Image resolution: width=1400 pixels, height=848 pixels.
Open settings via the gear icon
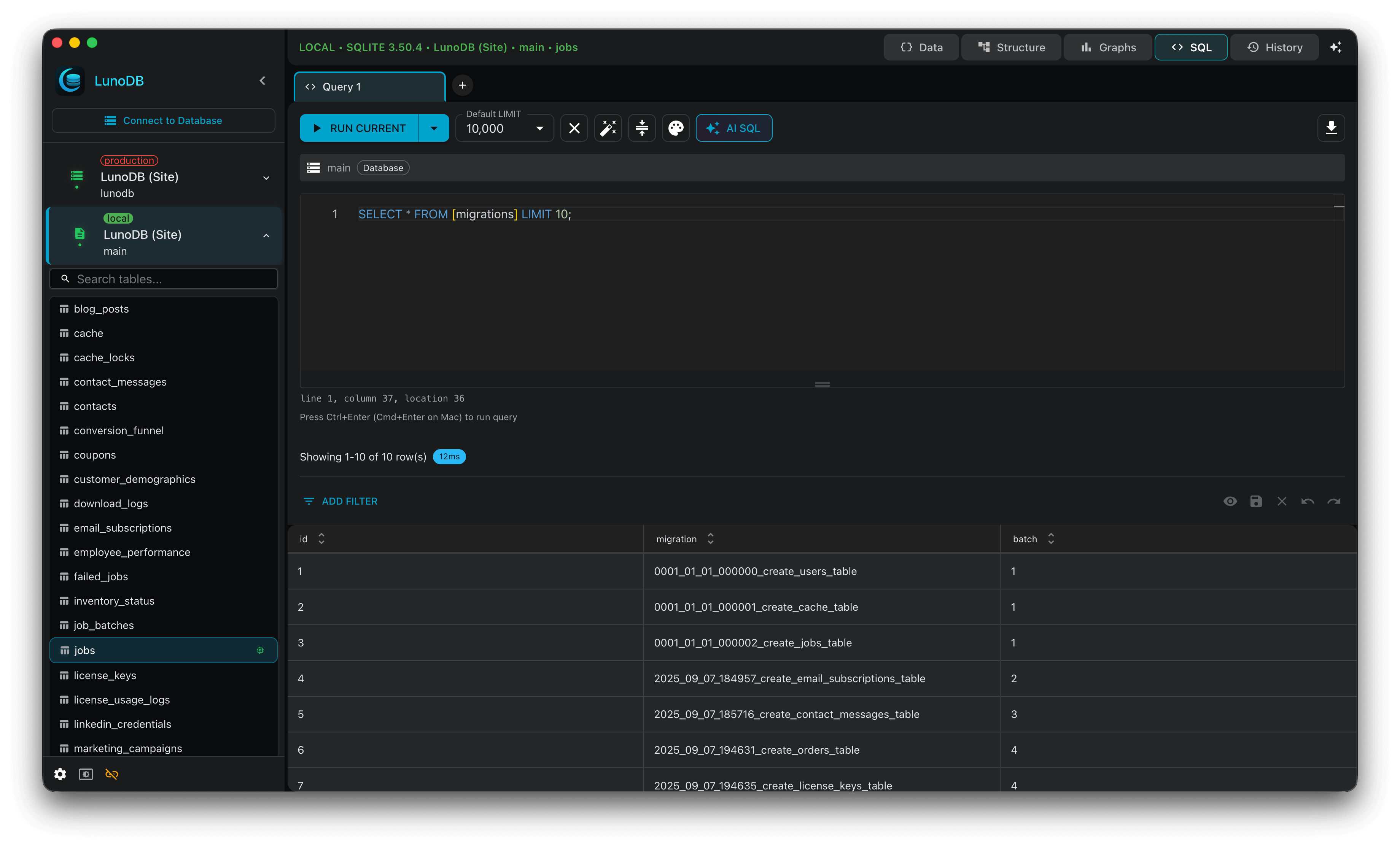60,773
